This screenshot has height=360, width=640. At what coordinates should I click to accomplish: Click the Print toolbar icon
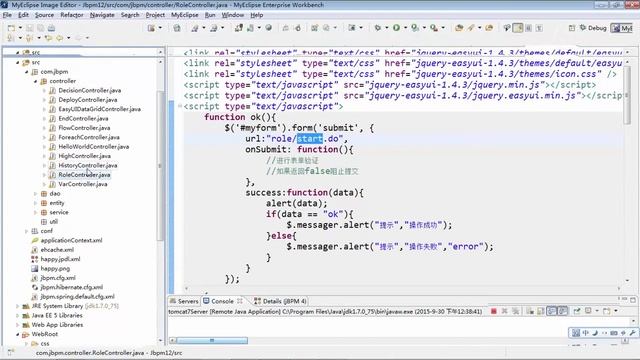tap(51, 28)
